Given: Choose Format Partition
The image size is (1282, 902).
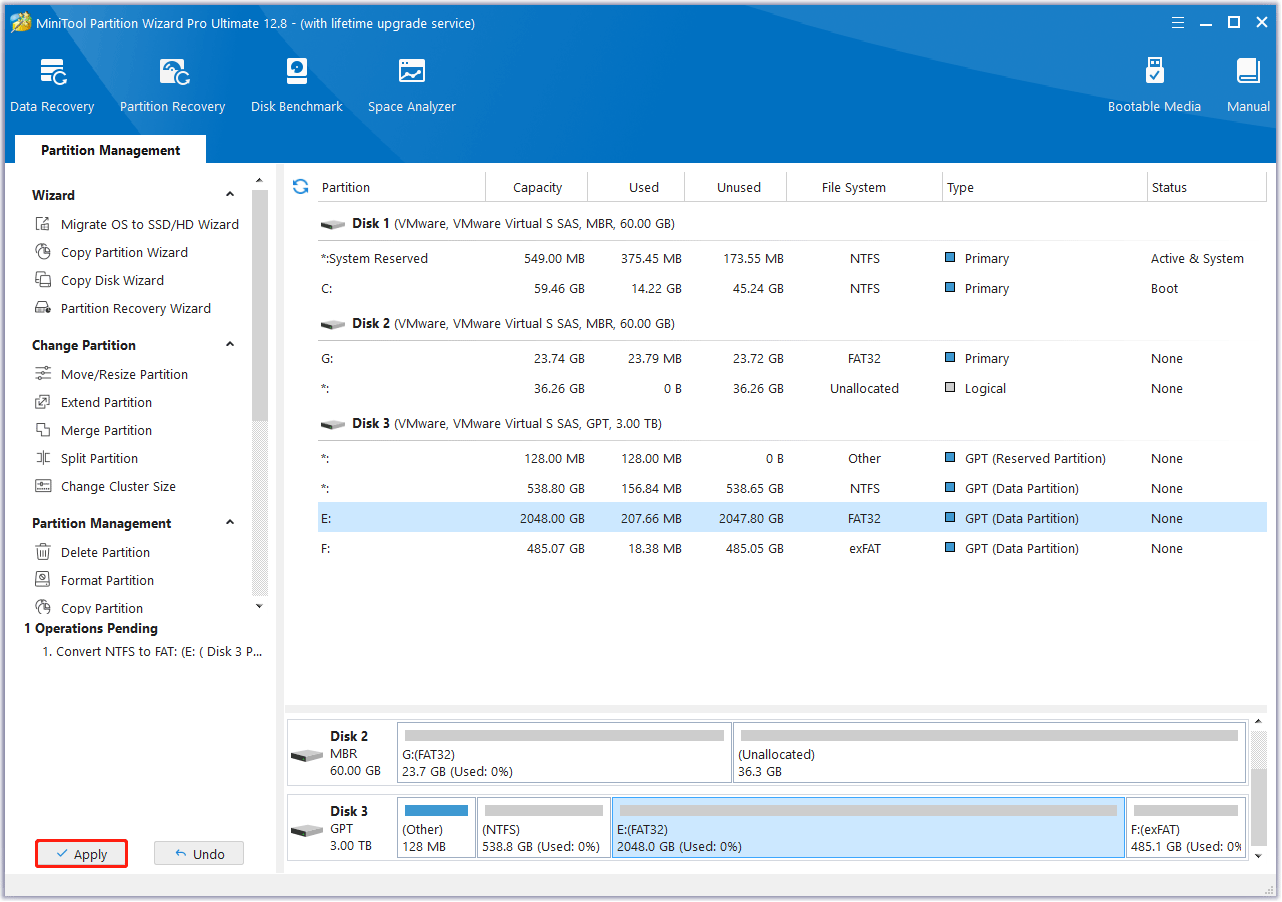Looking at the screenshot, I should [94, 580].
